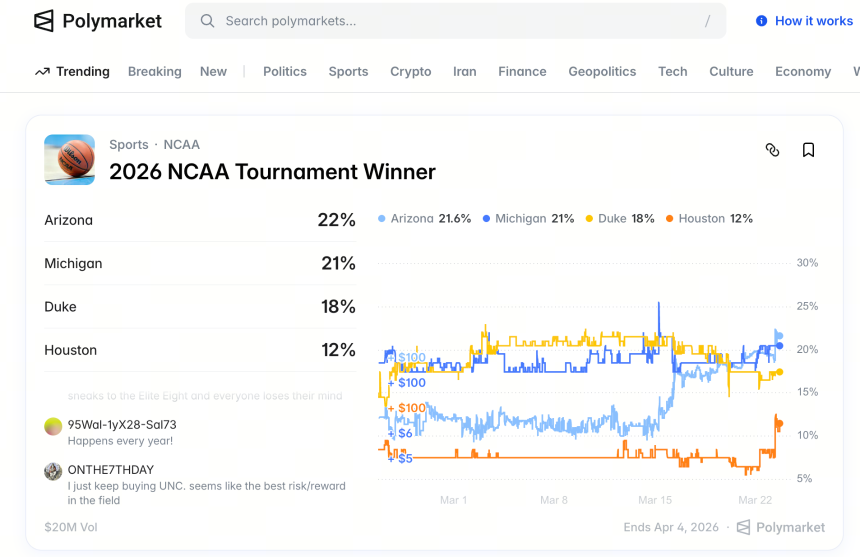Click the Duke yellow legend dot

[590, 219]
